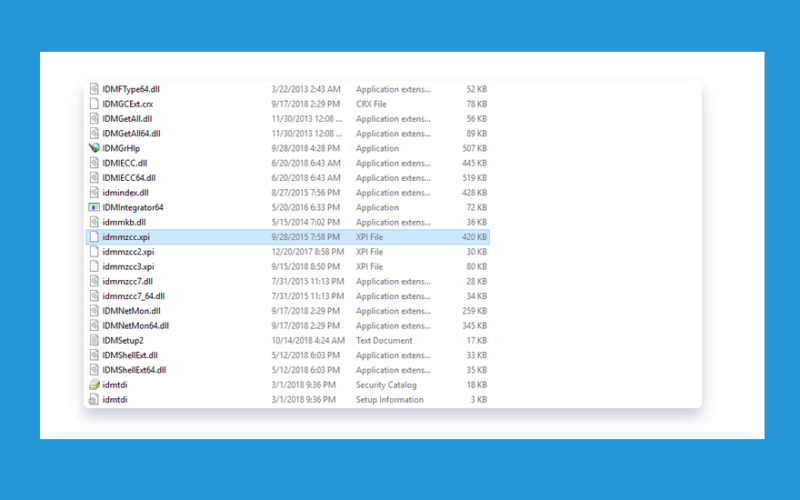Click the 259 KB size value
This screenshot has width=800, height=500.
(474, 311)
